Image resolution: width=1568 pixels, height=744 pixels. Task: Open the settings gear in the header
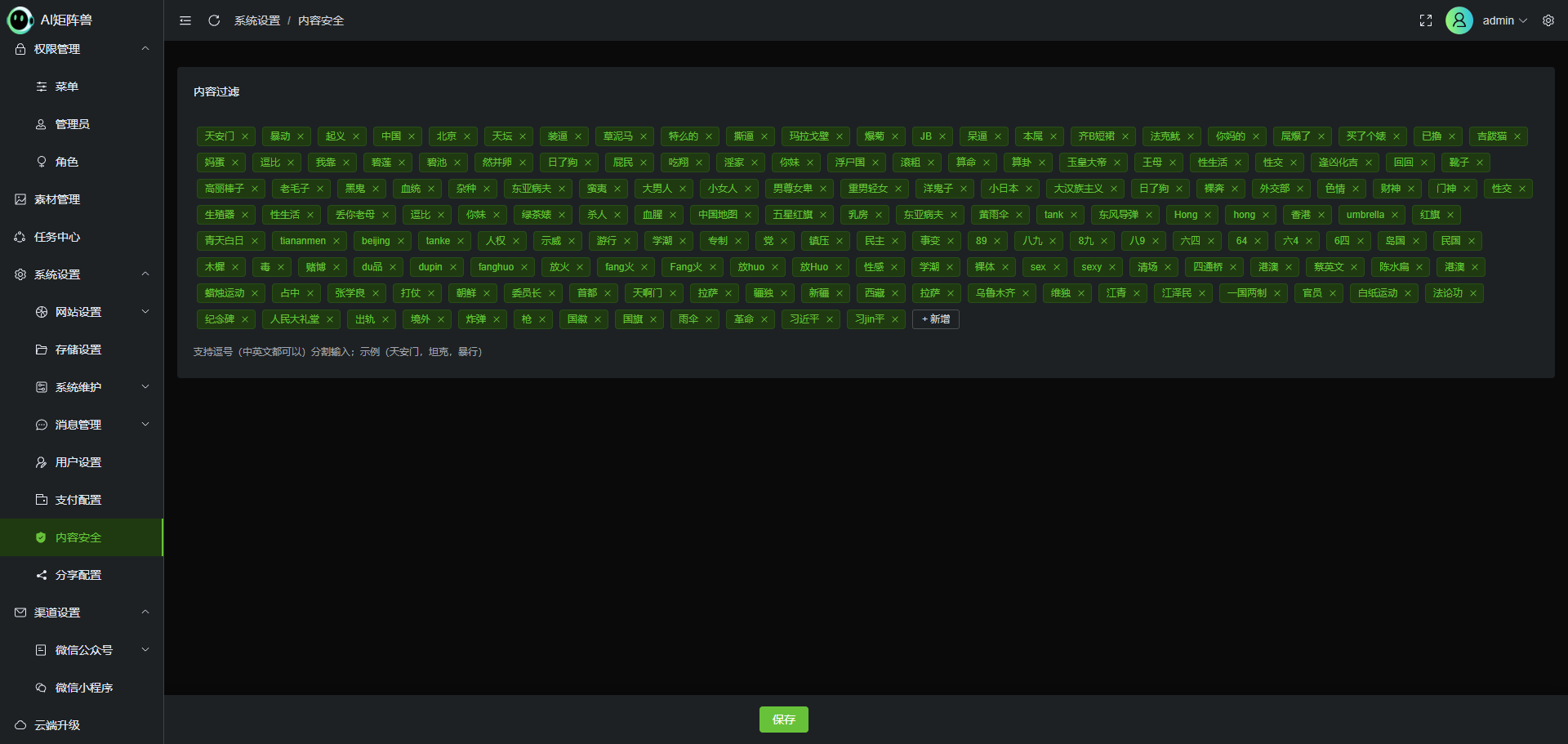click(x=1548, y=20)
